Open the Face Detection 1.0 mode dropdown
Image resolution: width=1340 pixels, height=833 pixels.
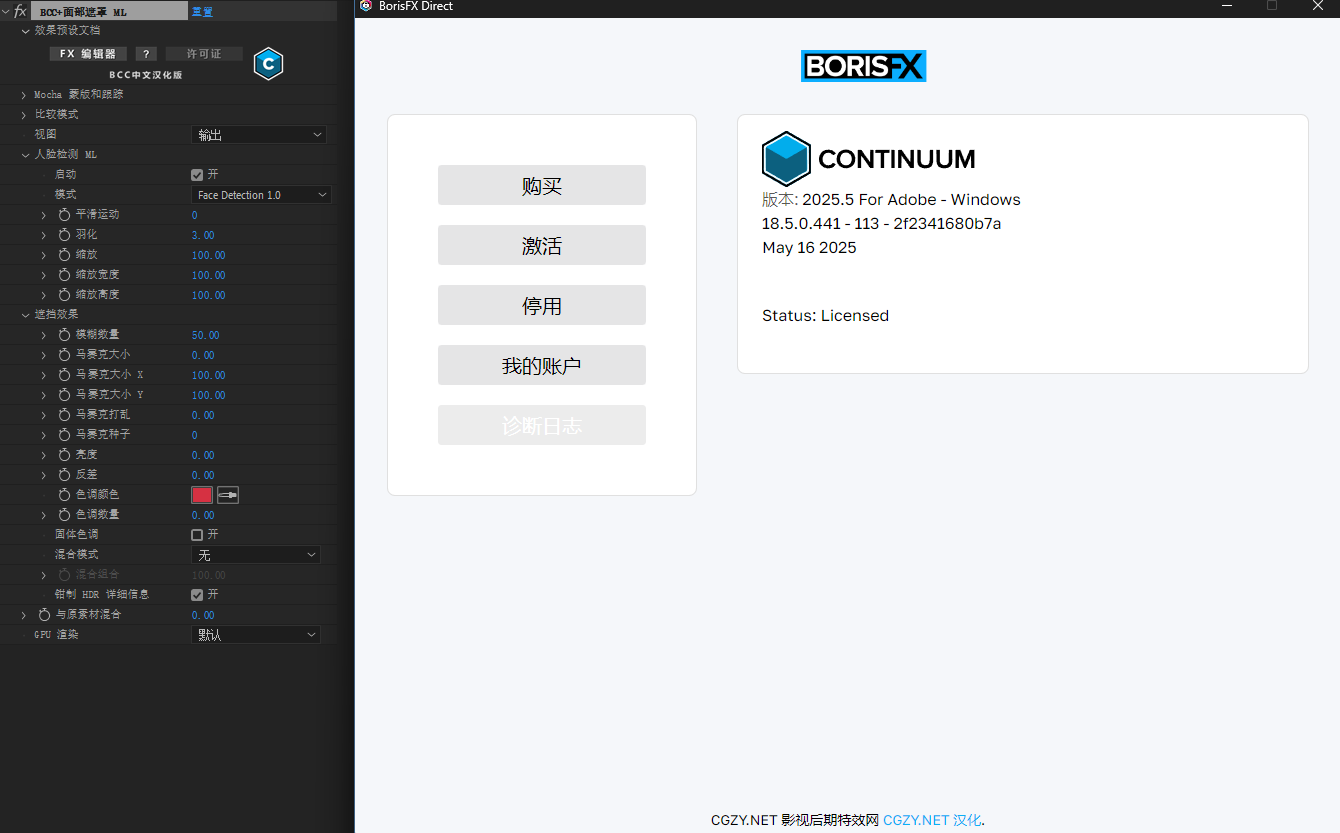point(261,195)
